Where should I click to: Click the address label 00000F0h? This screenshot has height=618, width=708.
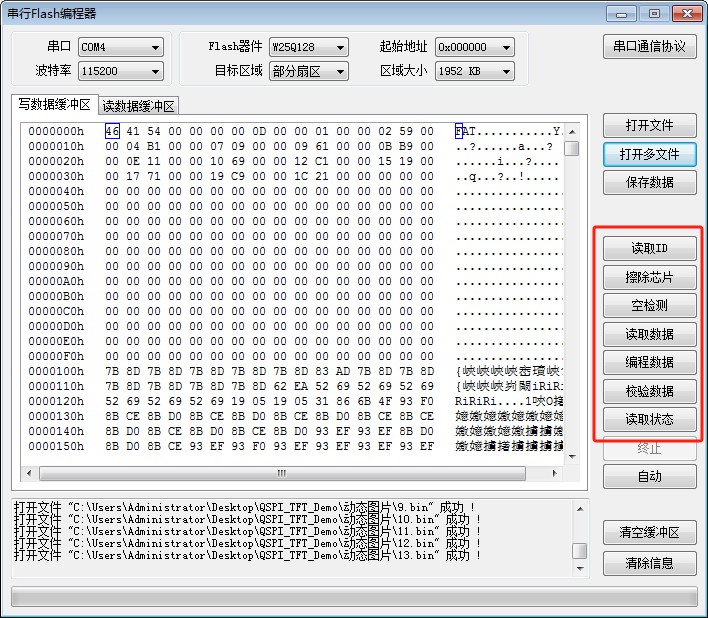pyautogui.click(x=56, y=356)
